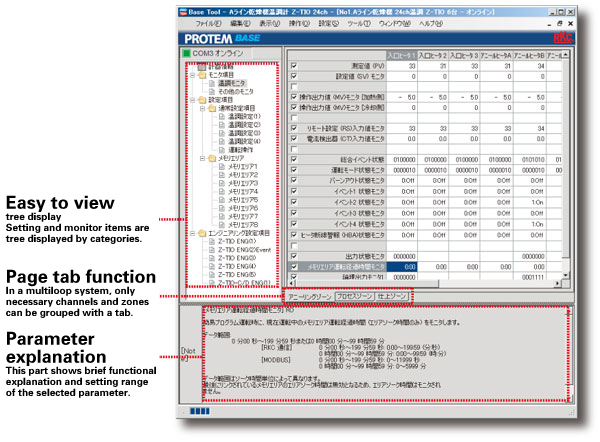Collapse the 設定項目 tree node
The height and width of the screenshot is (442, 600).
193,100
